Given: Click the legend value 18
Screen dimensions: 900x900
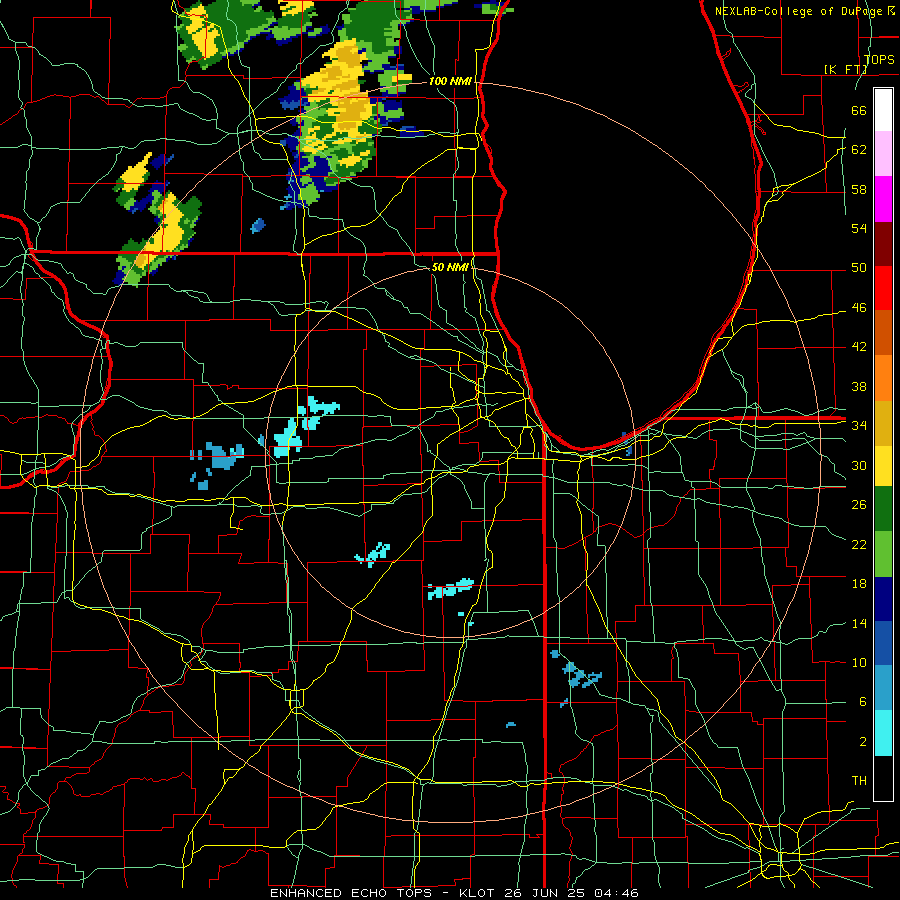Looking at the screenshot, I should pyautogui.click(x=859, y=583).
